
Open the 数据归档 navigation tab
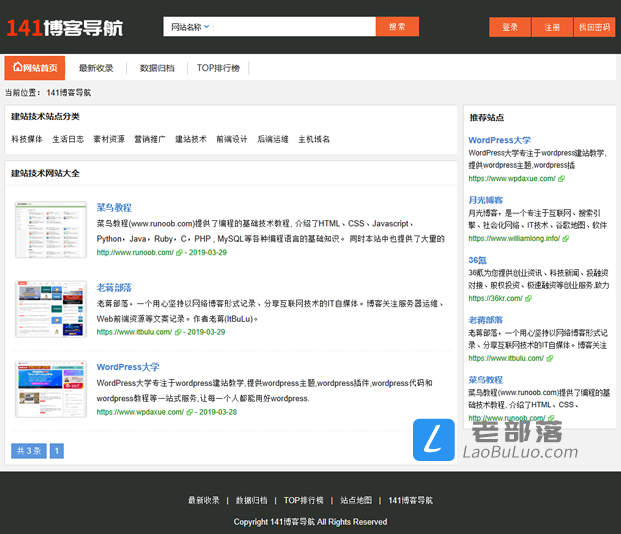pyautogui.click(x=157, y=68)
